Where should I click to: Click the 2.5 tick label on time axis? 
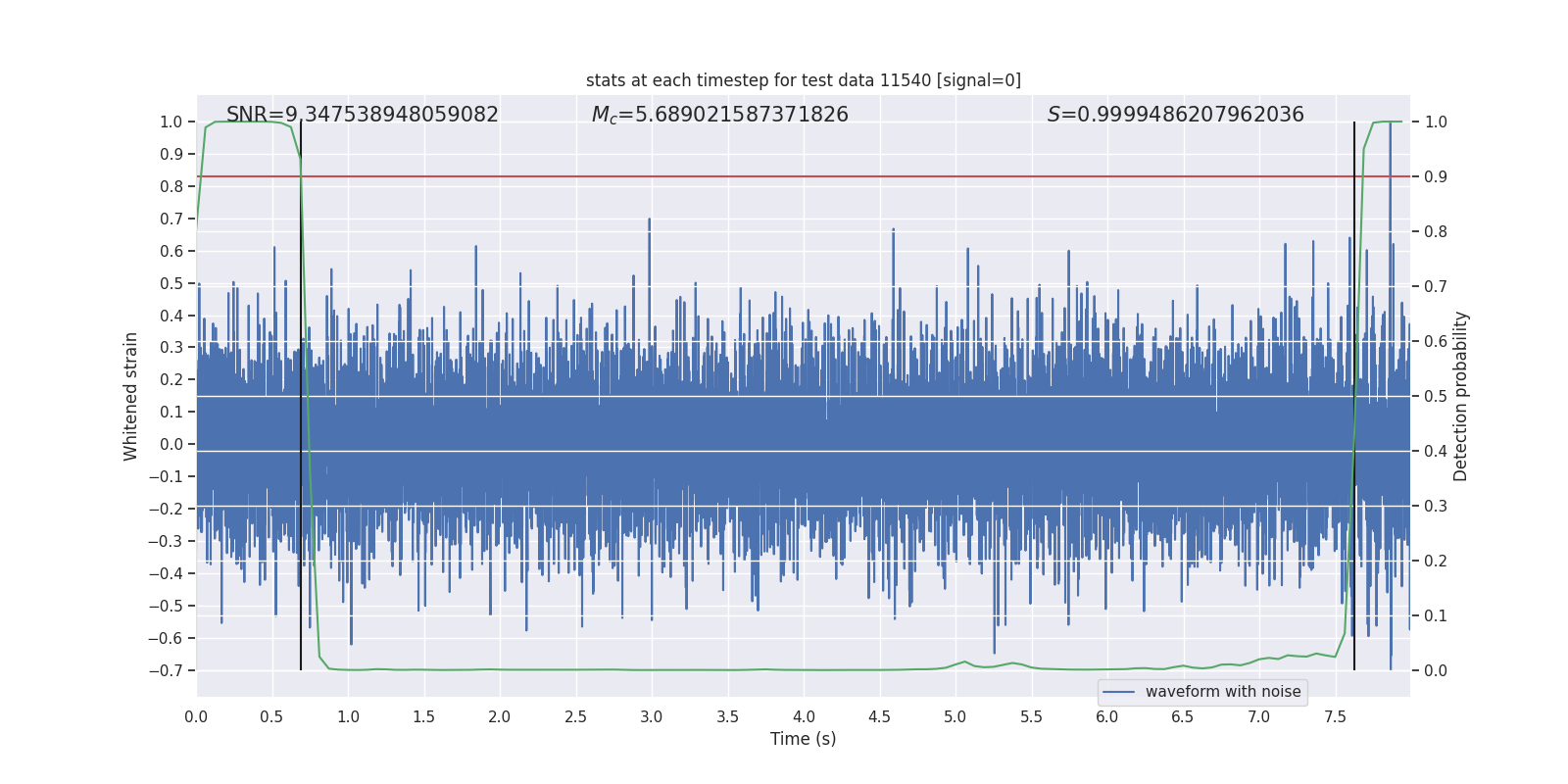[x=575, y=716]
